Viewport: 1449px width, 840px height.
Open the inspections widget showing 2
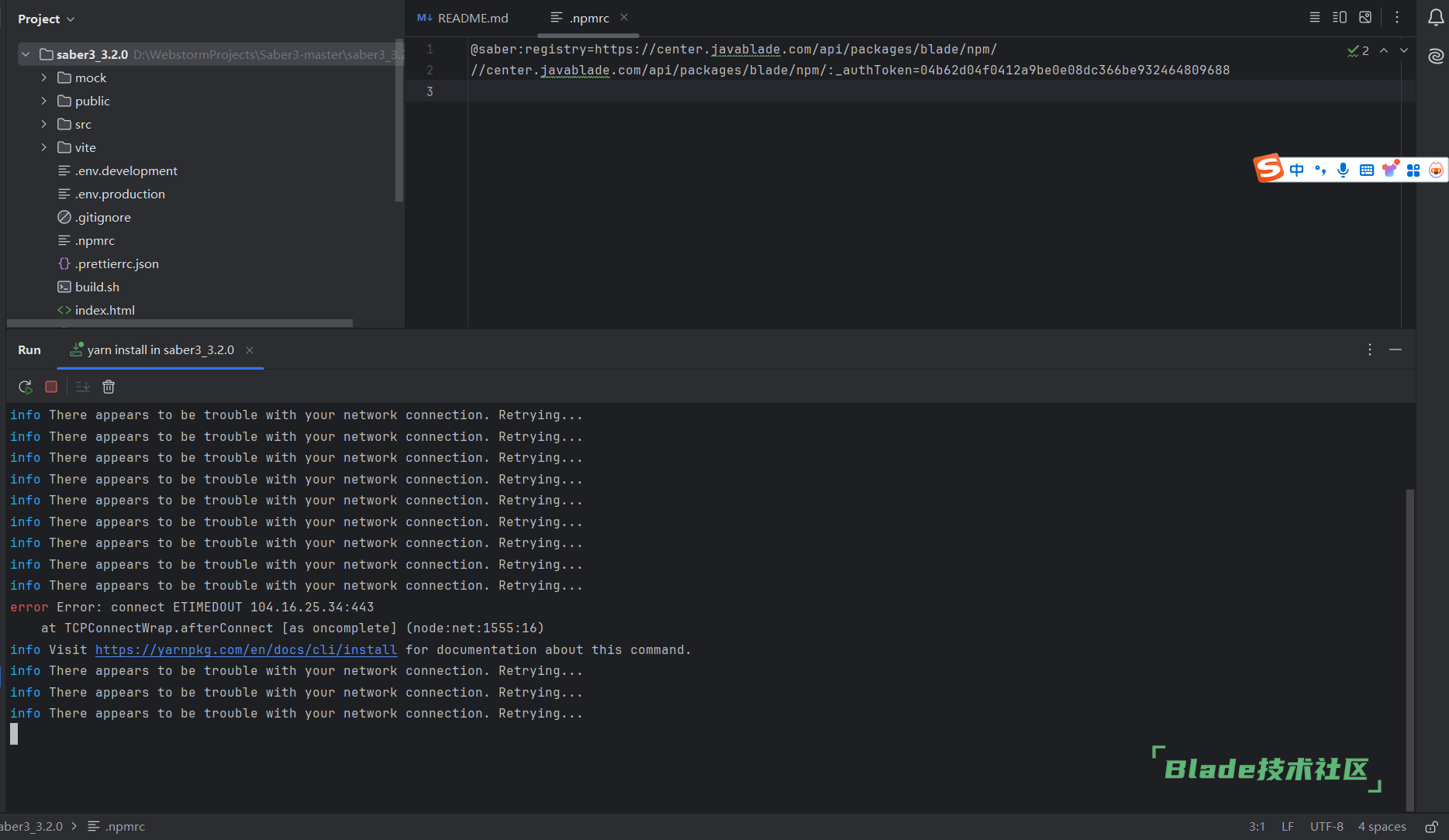tap(1358, 50)
